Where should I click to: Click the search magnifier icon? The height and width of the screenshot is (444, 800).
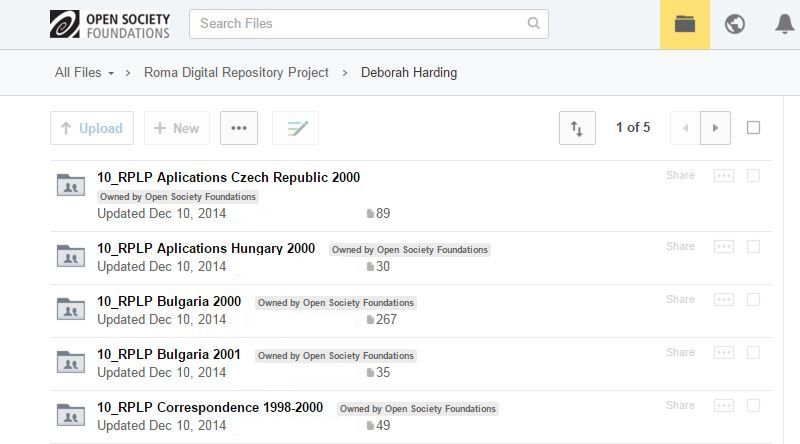(534, 23)
